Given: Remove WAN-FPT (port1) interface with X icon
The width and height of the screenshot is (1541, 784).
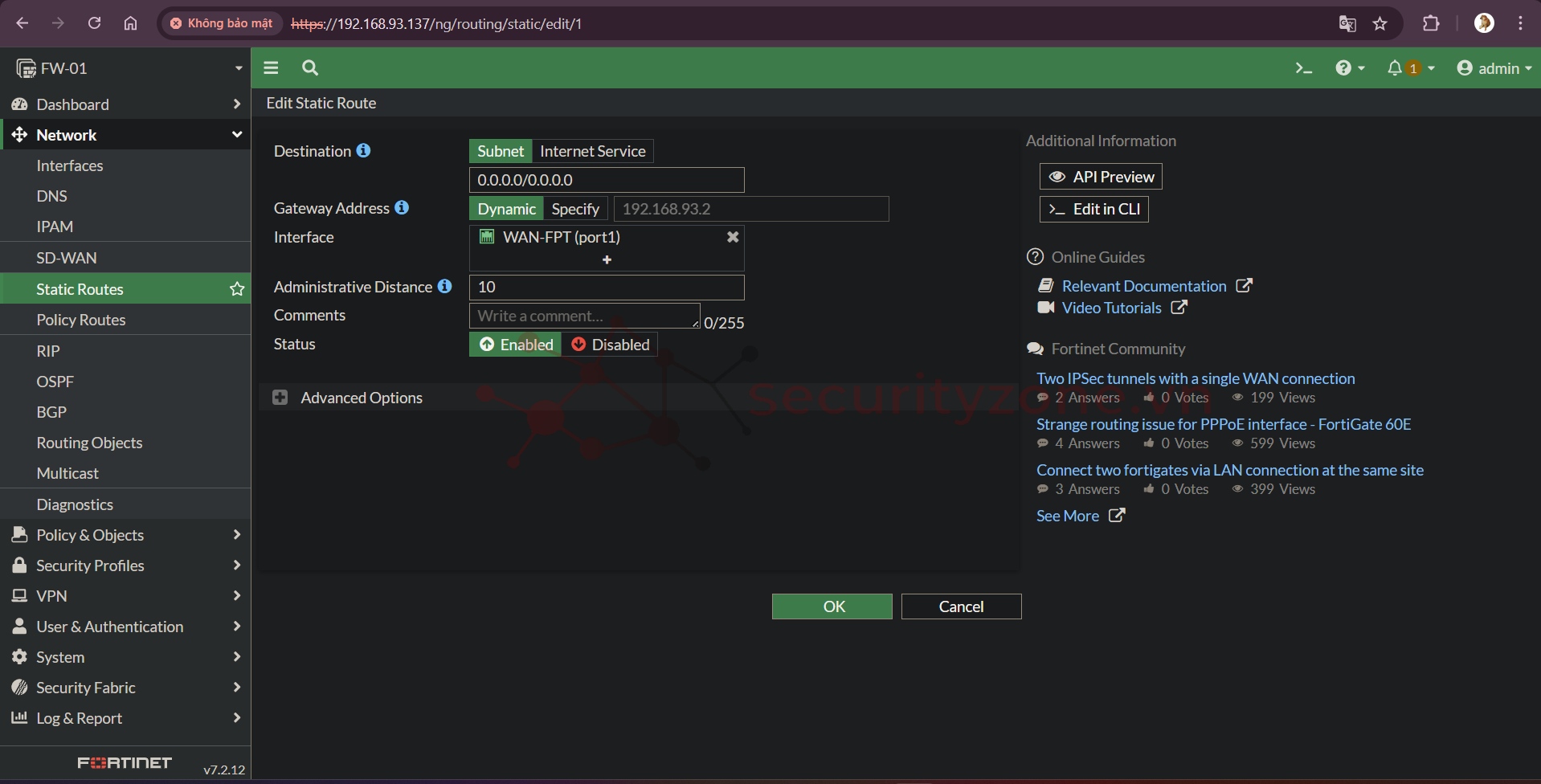Looking at the screenshot, I should (x=733, y=237).
